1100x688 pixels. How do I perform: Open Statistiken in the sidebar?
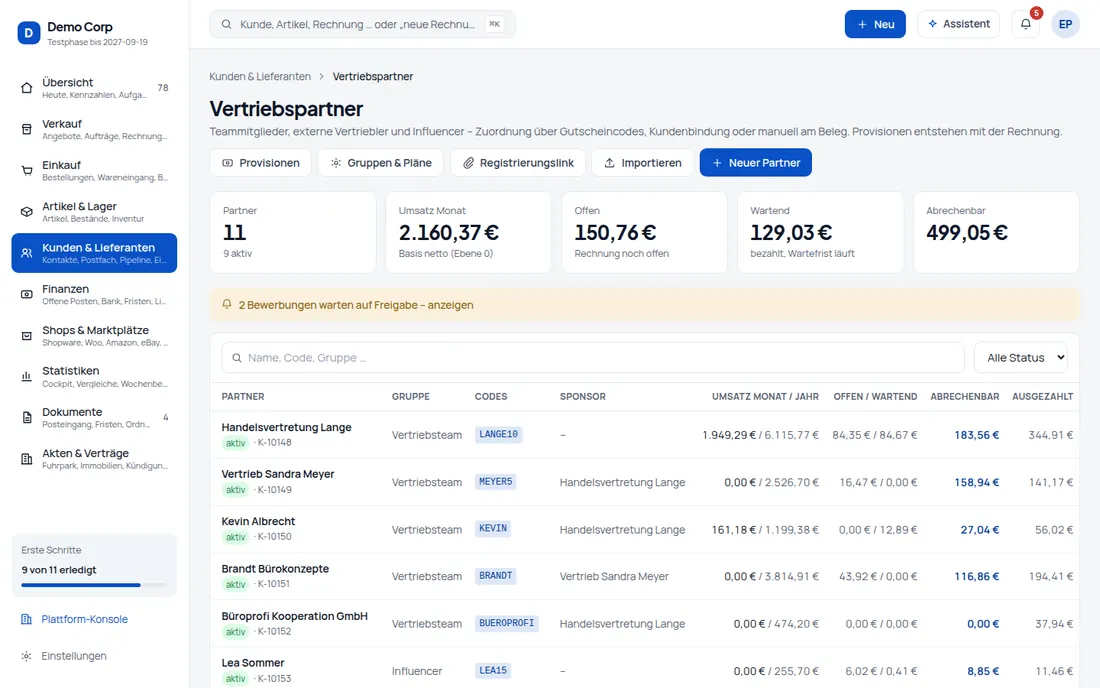(x=94, y=377)
